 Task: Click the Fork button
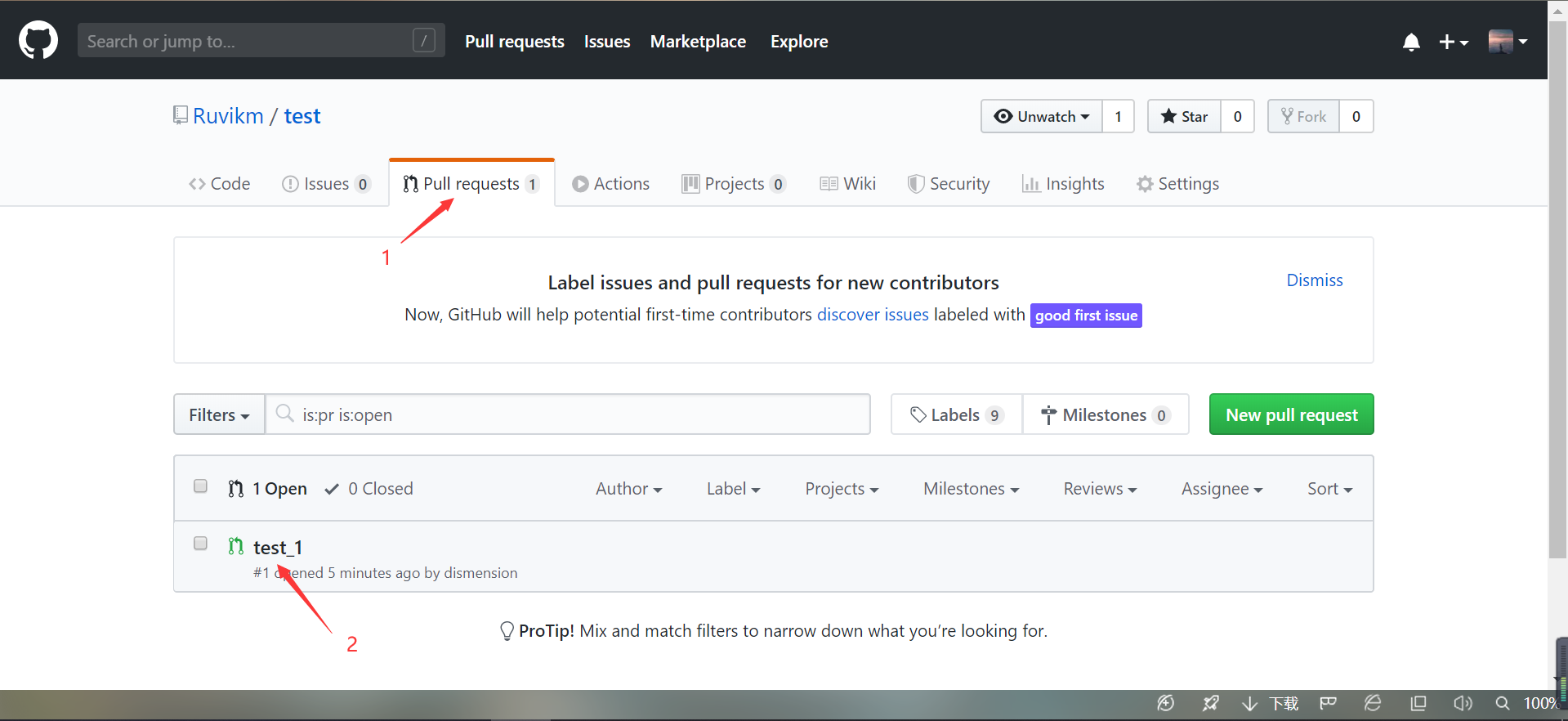click(1303, 116)
